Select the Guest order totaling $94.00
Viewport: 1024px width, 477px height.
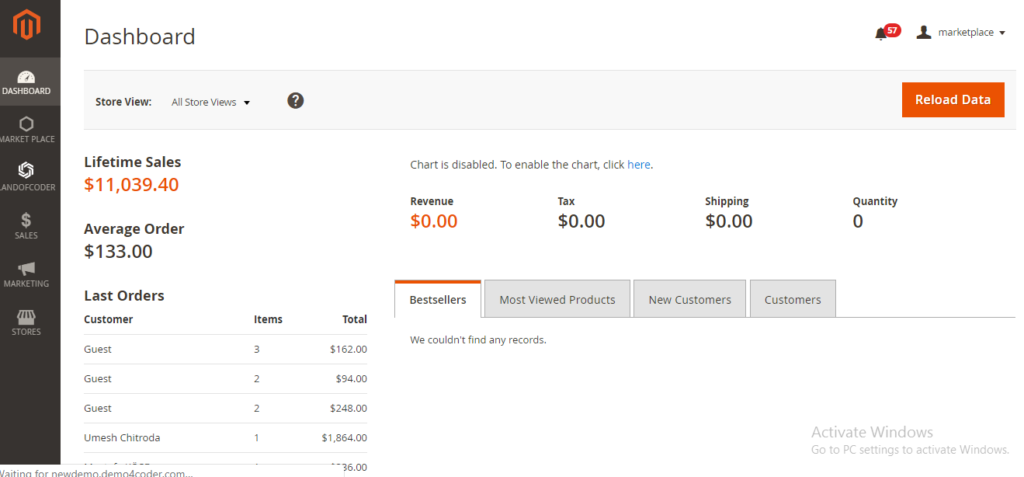click(225, 379)
